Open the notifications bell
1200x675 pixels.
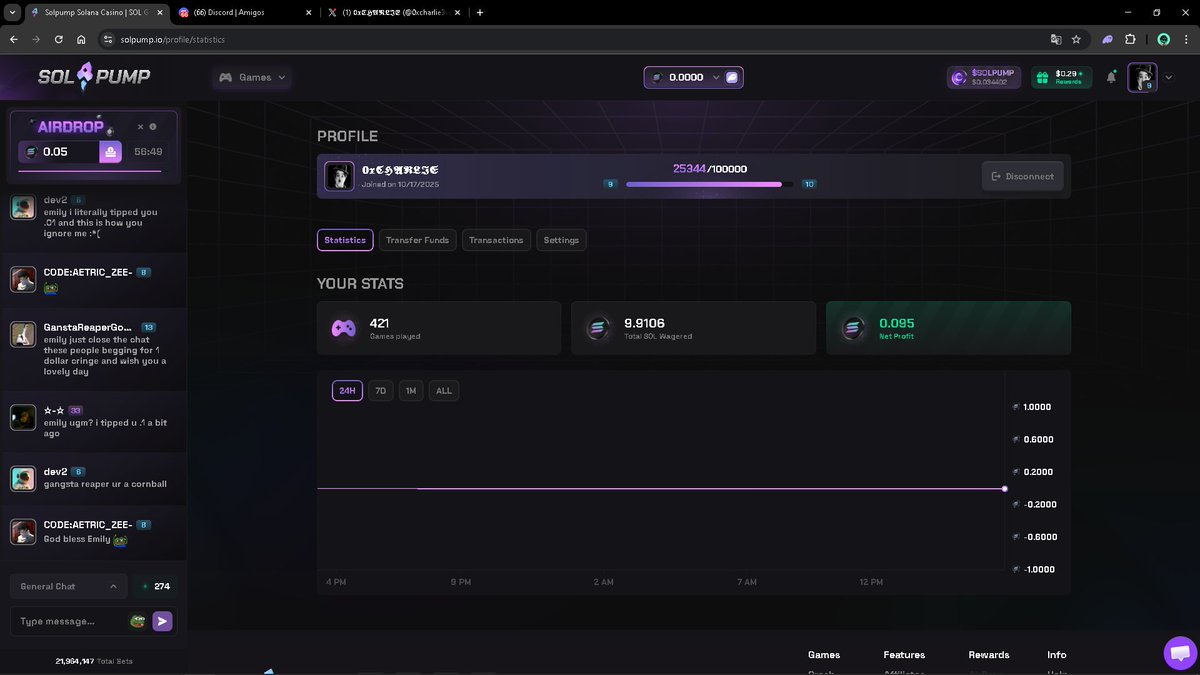click(x=1111, y=77)
